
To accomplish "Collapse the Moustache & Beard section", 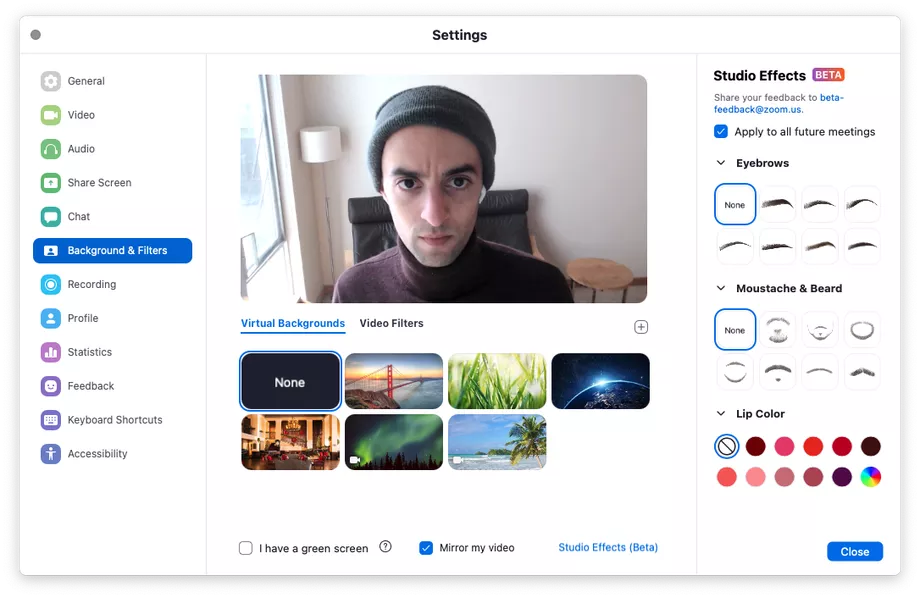I will point(719,288).
